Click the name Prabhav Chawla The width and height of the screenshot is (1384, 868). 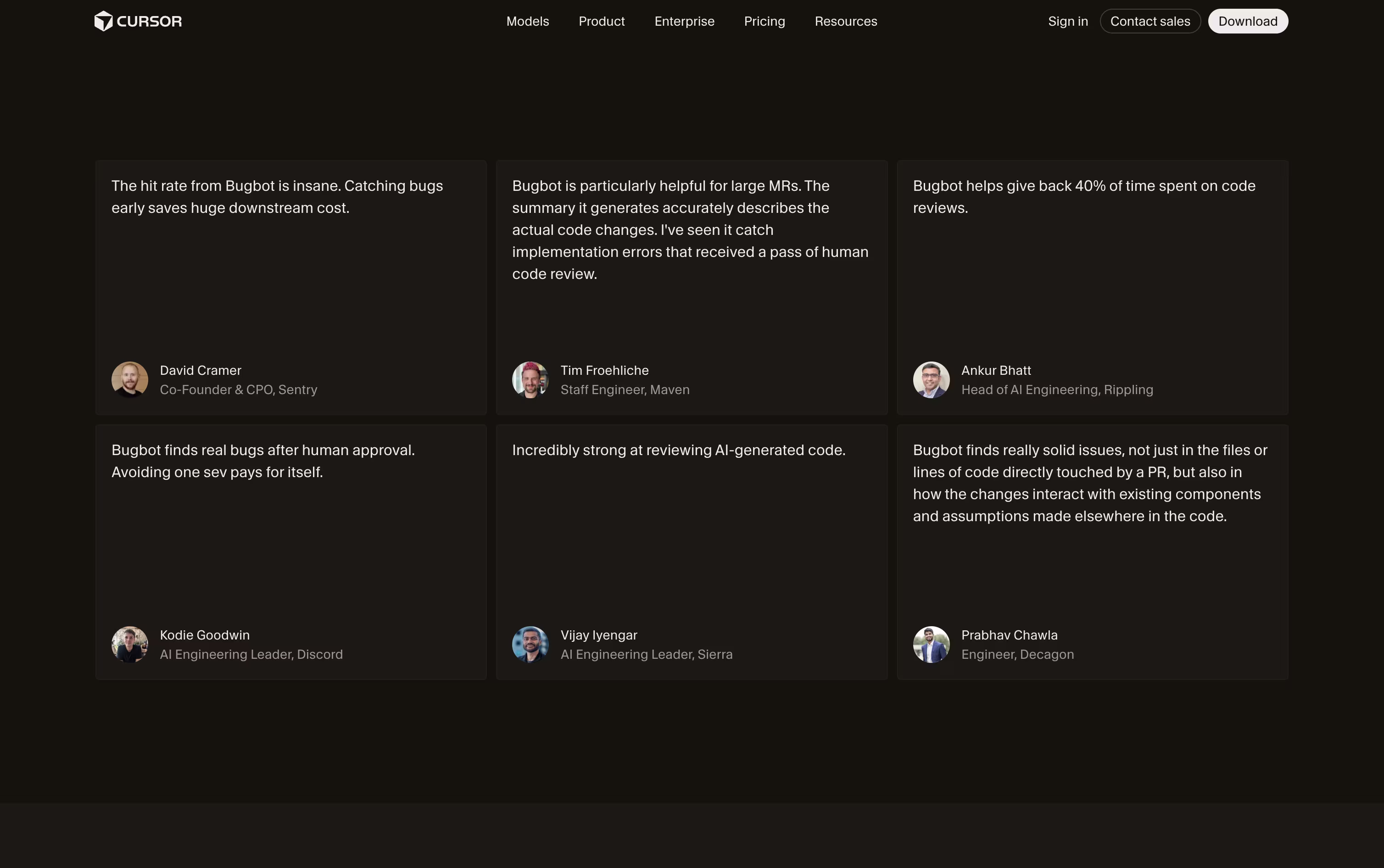pyautogui.click(x=1009, y=635)
